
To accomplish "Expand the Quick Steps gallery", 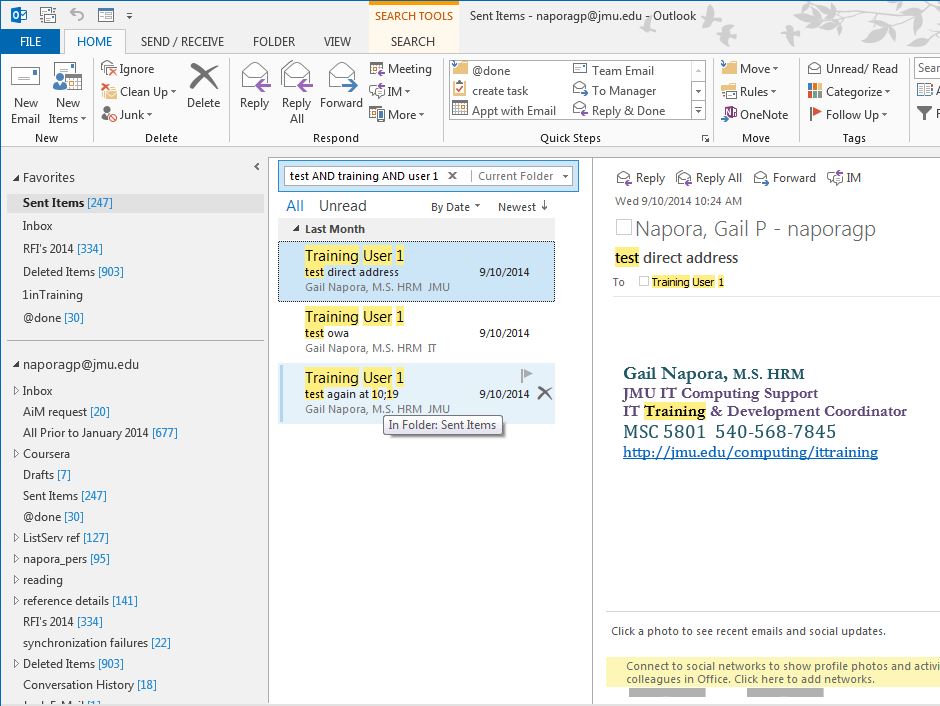I will pyautogui.click(x=698, y=111).
